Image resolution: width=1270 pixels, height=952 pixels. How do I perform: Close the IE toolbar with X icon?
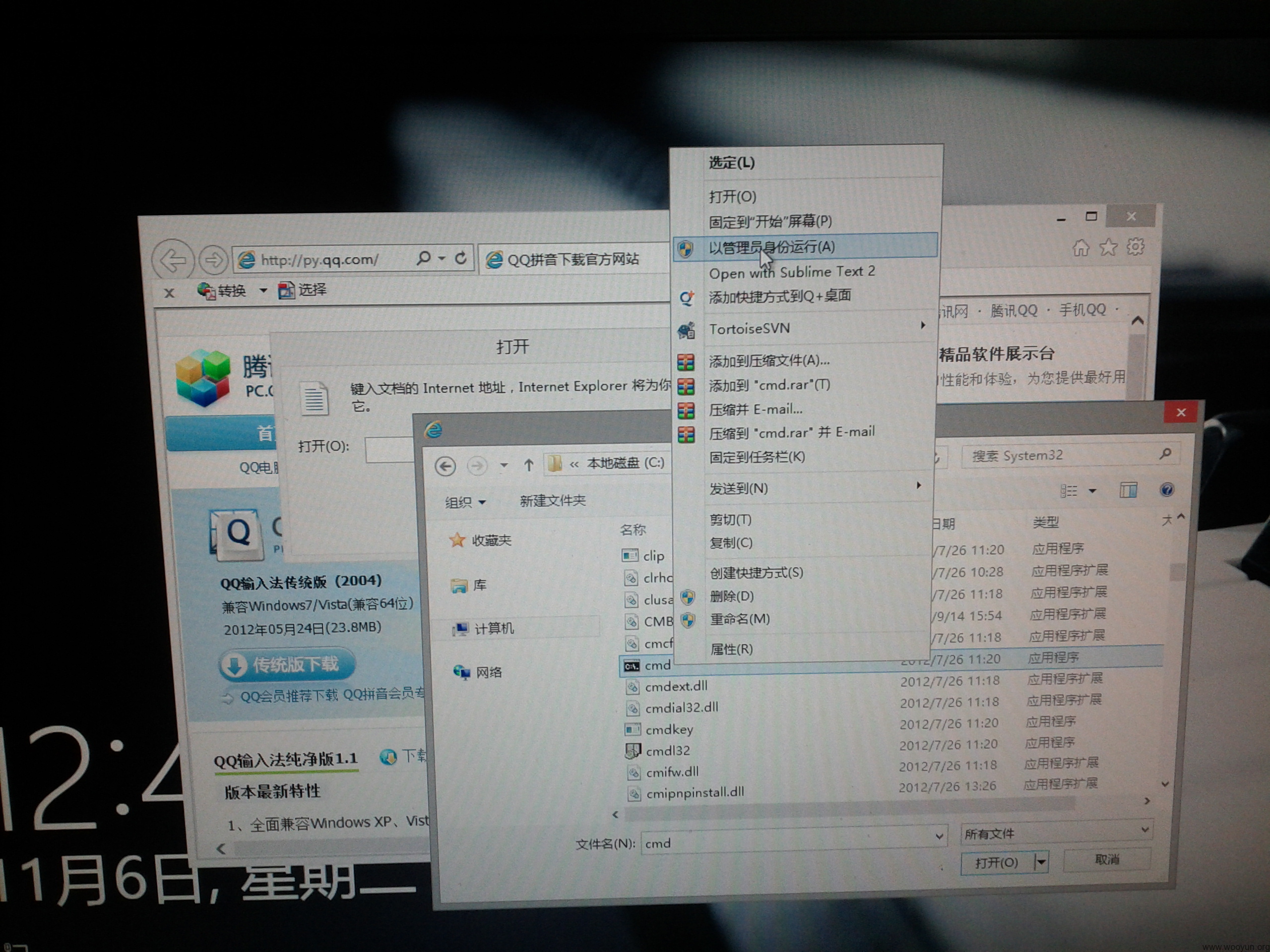pyautogui.click(x=169, y=293)
